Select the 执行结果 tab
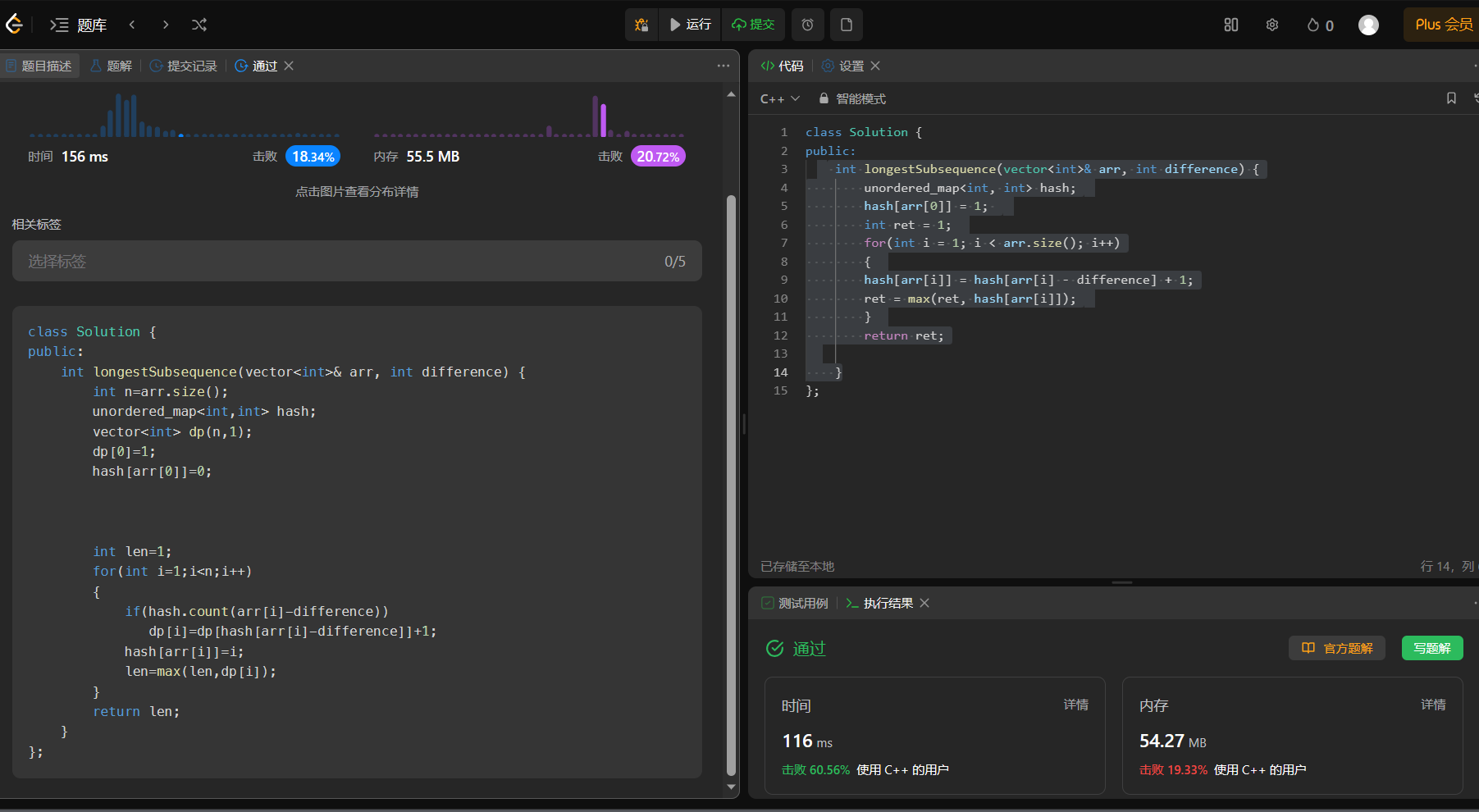 pyautogui.click(x=879, y=603)
